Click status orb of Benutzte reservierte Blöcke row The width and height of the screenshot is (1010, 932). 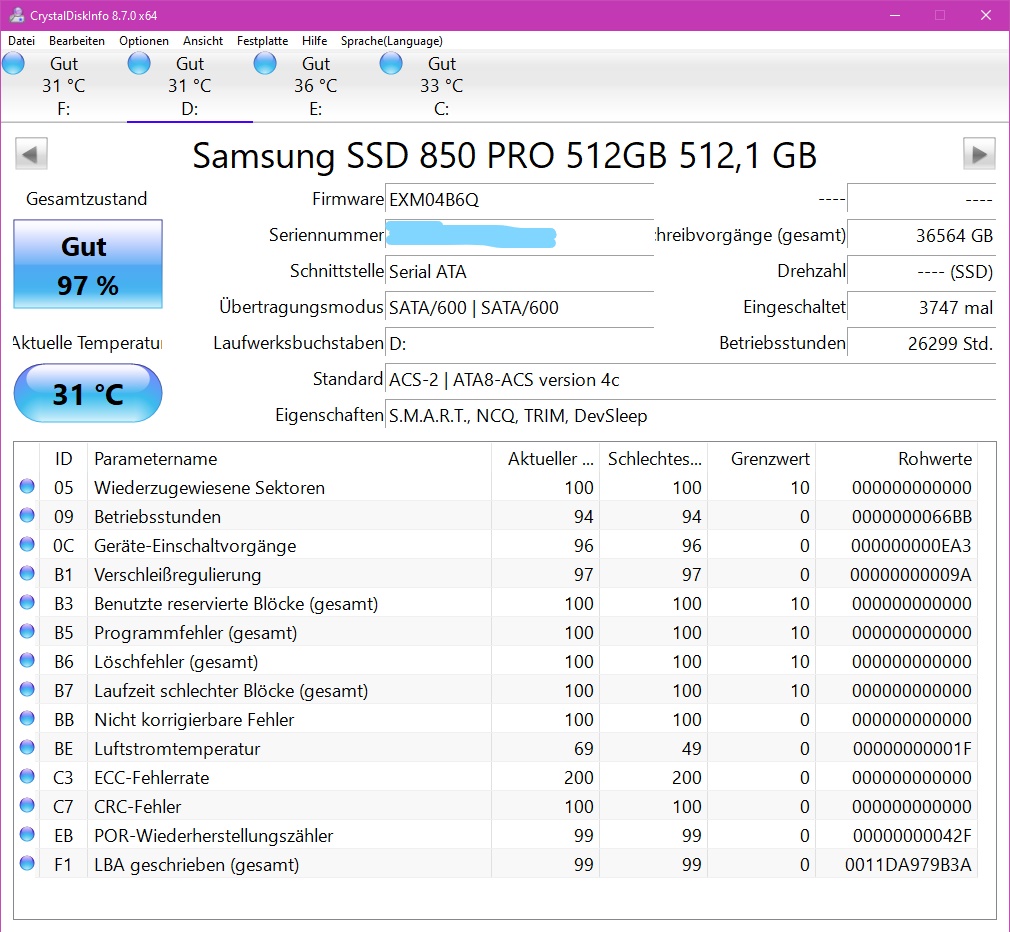(x=27, y=602)
